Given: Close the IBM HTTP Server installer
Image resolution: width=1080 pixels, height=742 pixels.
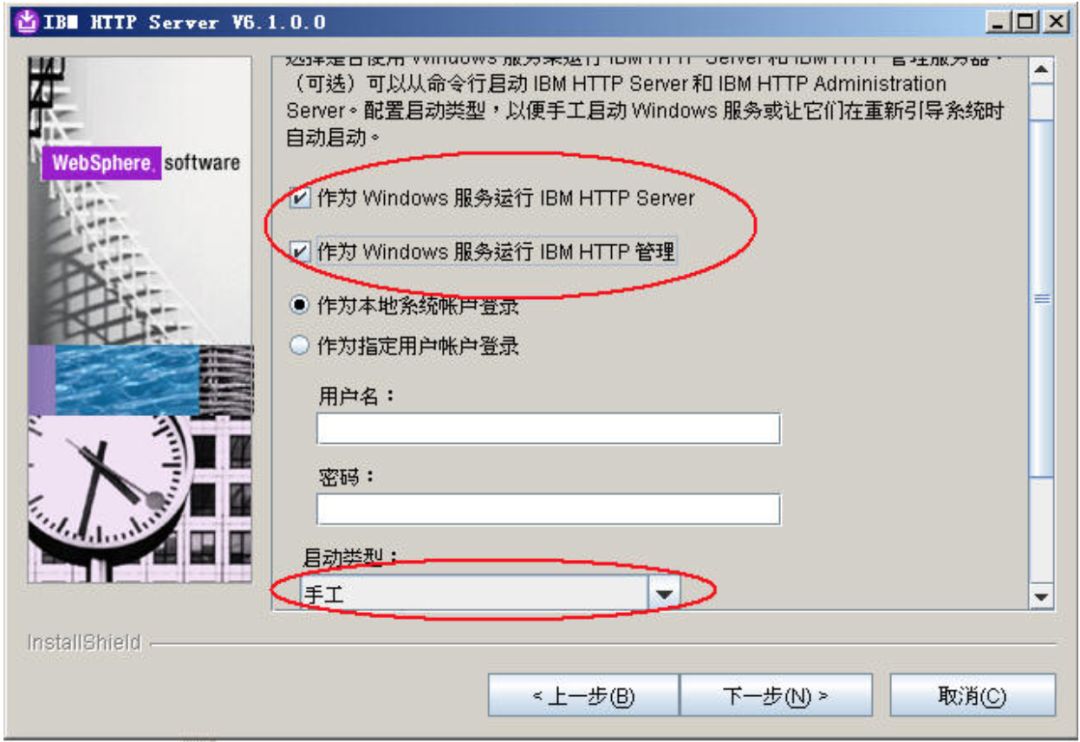Looking at the screenshot, I should pyautogui.click(x=1057, y=22).
